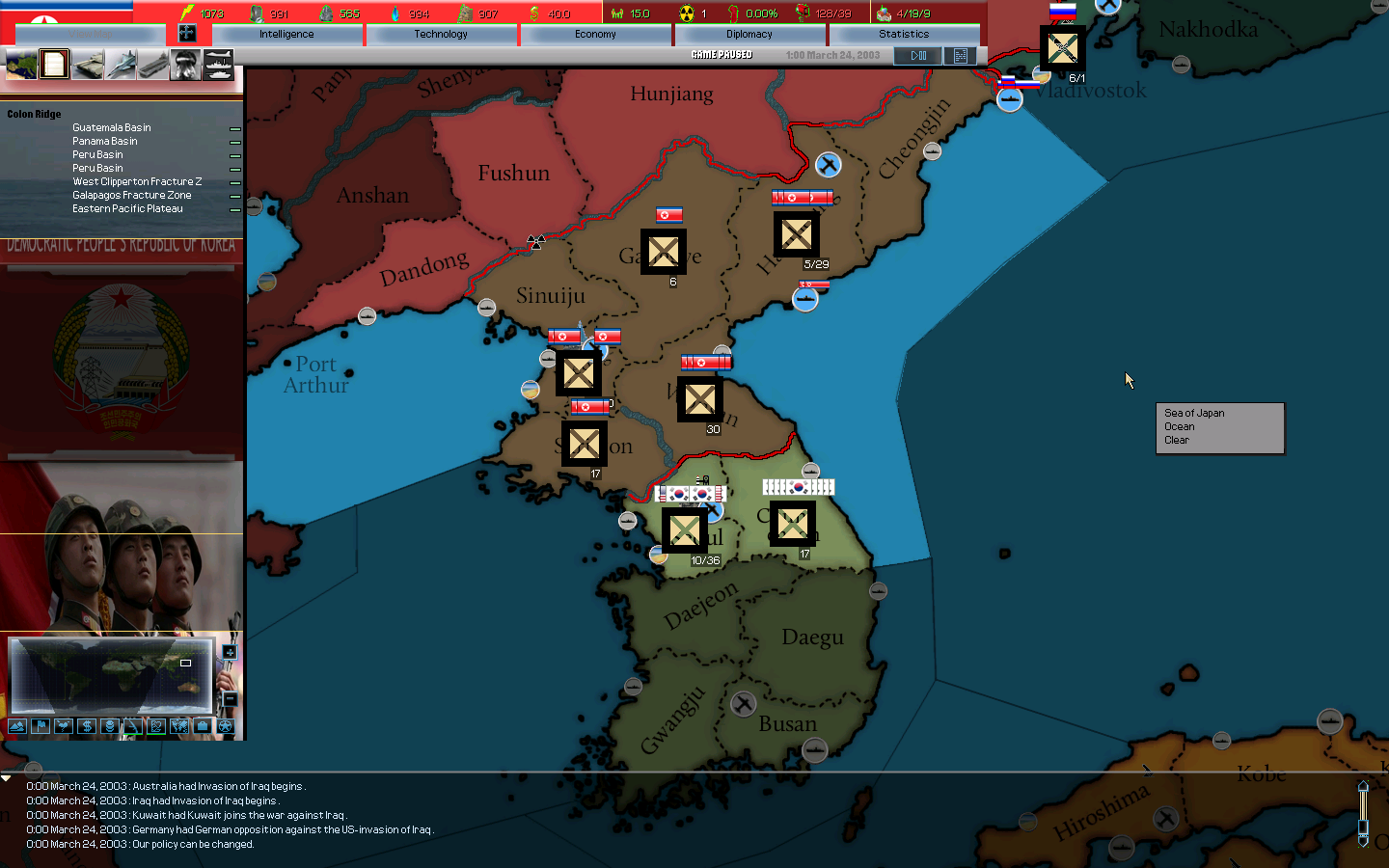
Task: Toggle the political flag map mode
Action: click(41, 726)
